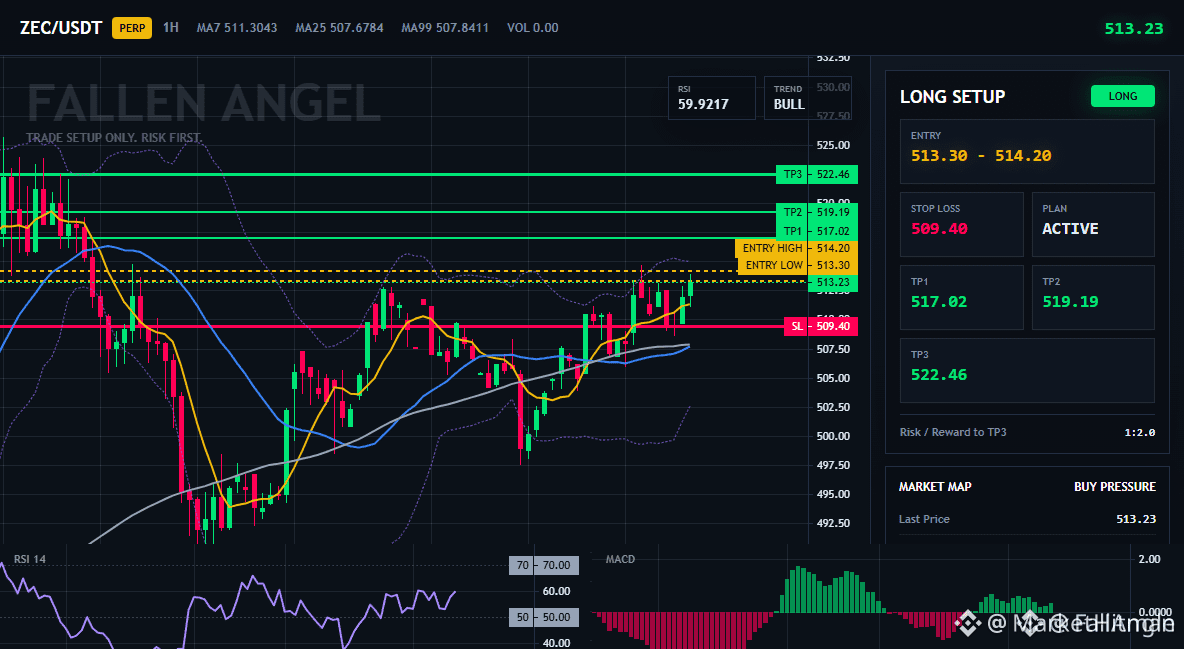Image resolution: width=1184 pixels, height=649 pixels.
Task: Click the MA25 507.6784 indicator
Action: point(339,28)
